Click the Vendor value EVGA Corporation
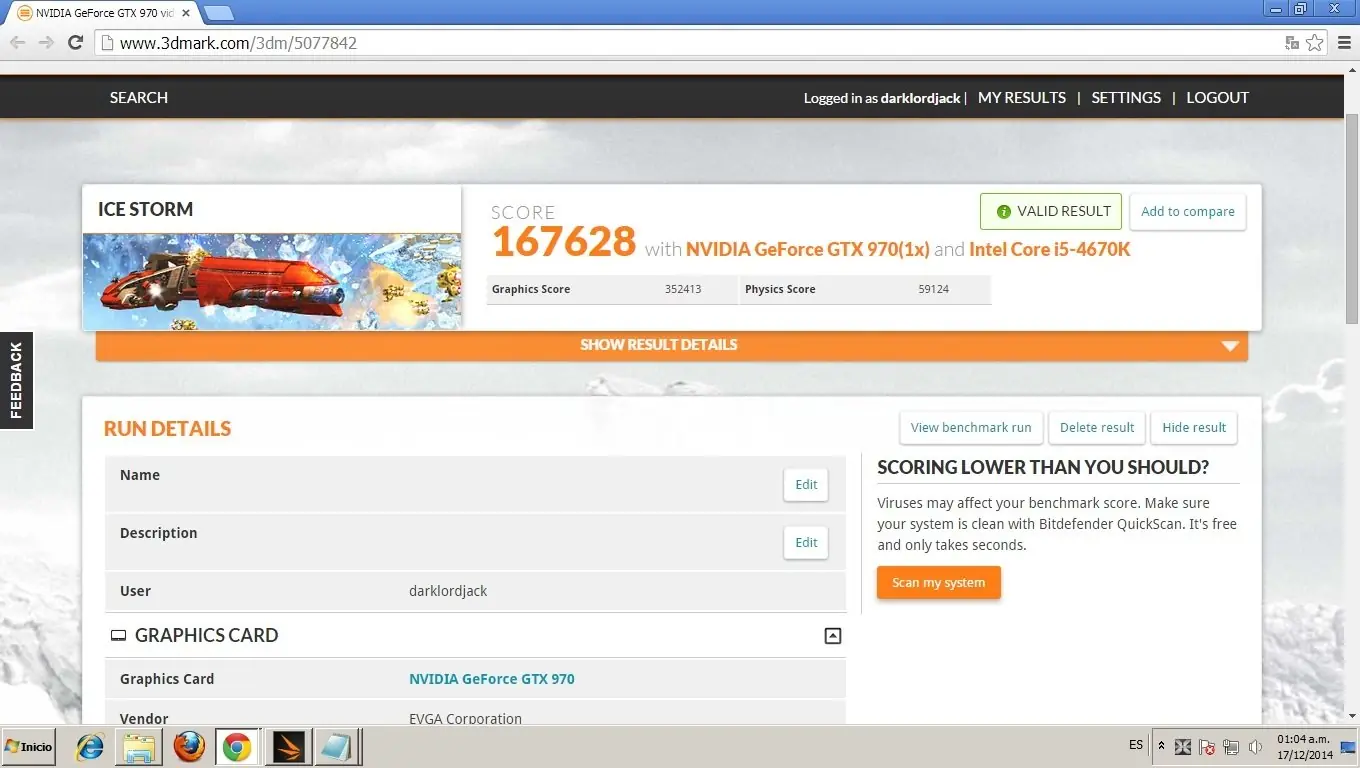The image size is (1360, 768). click(x=465, y=719)
